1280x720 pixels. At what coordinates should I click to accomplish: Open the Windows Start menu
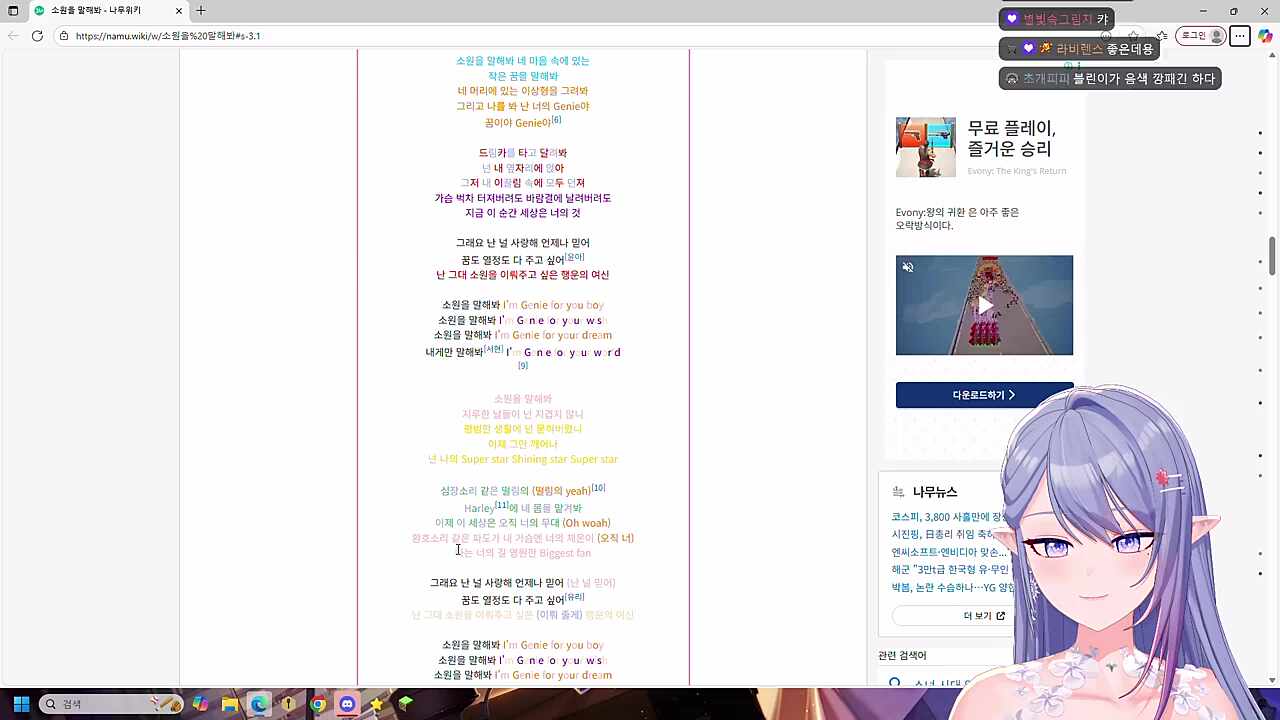point(21,704)
